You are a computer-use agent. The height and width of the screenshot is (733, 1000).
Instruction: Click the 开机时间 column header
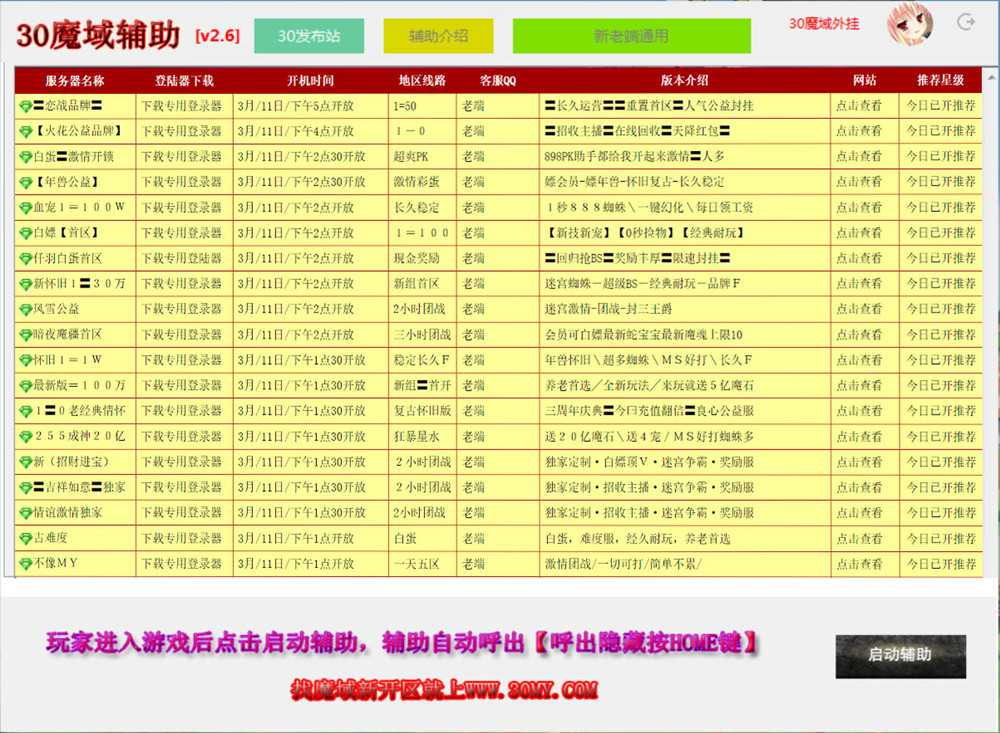tap(310, 80)
